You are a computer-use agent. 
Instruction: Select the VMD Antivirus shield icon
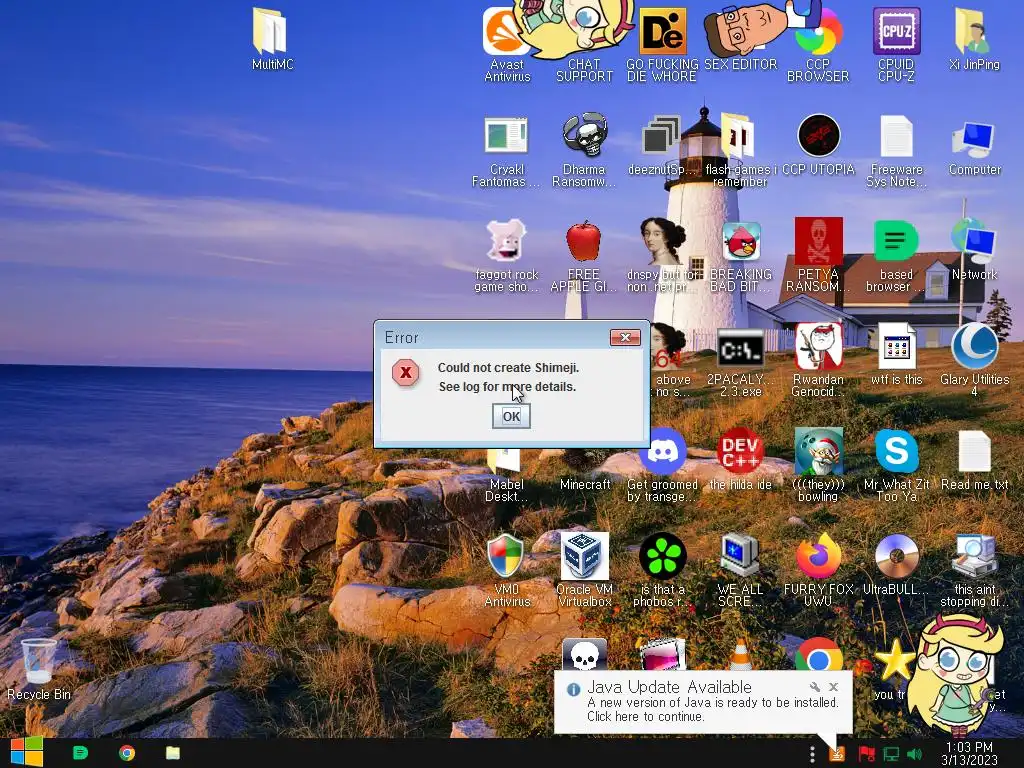point(506,571)
